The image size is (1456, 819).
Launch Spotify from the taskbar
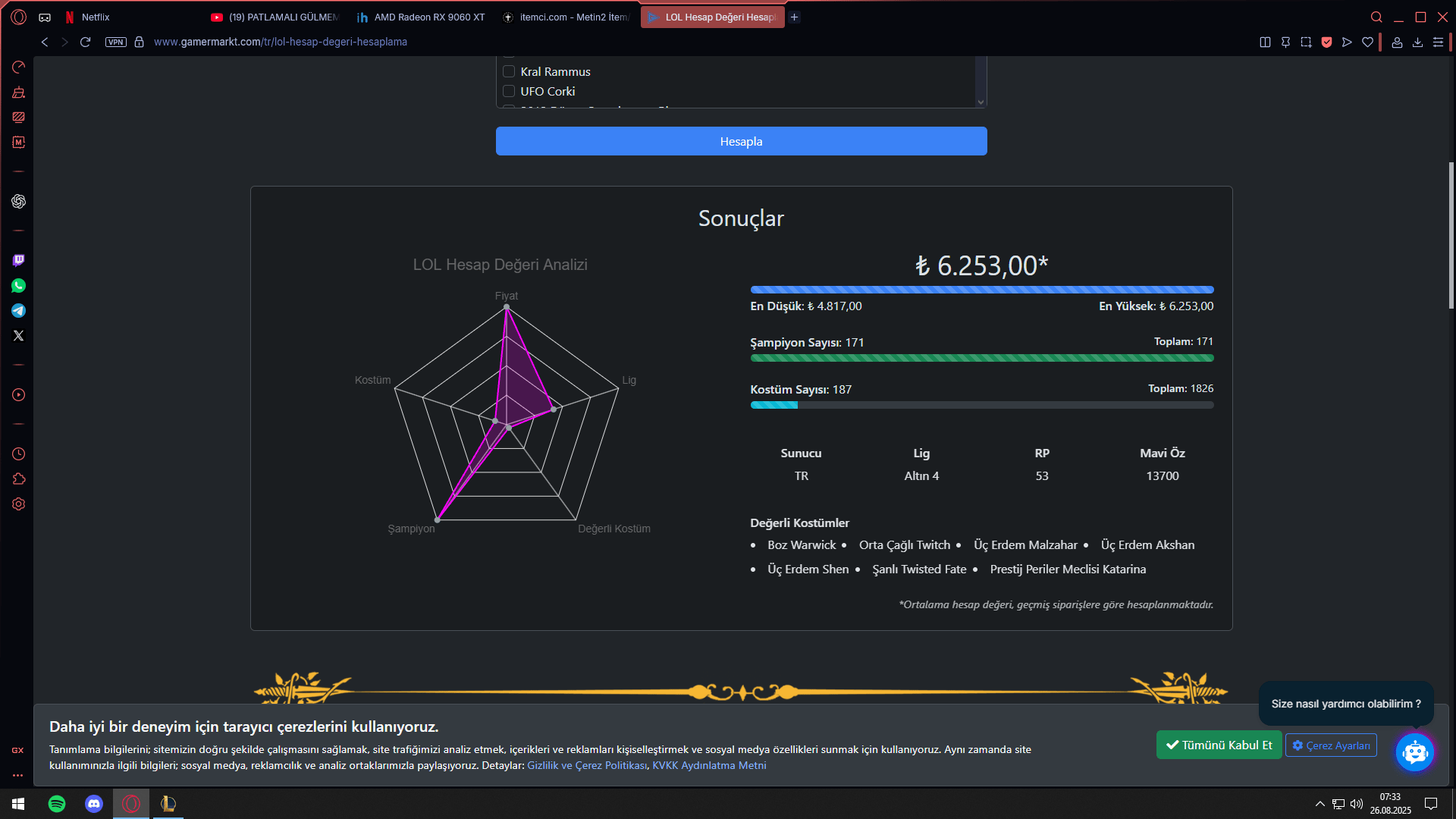(57, 804)
